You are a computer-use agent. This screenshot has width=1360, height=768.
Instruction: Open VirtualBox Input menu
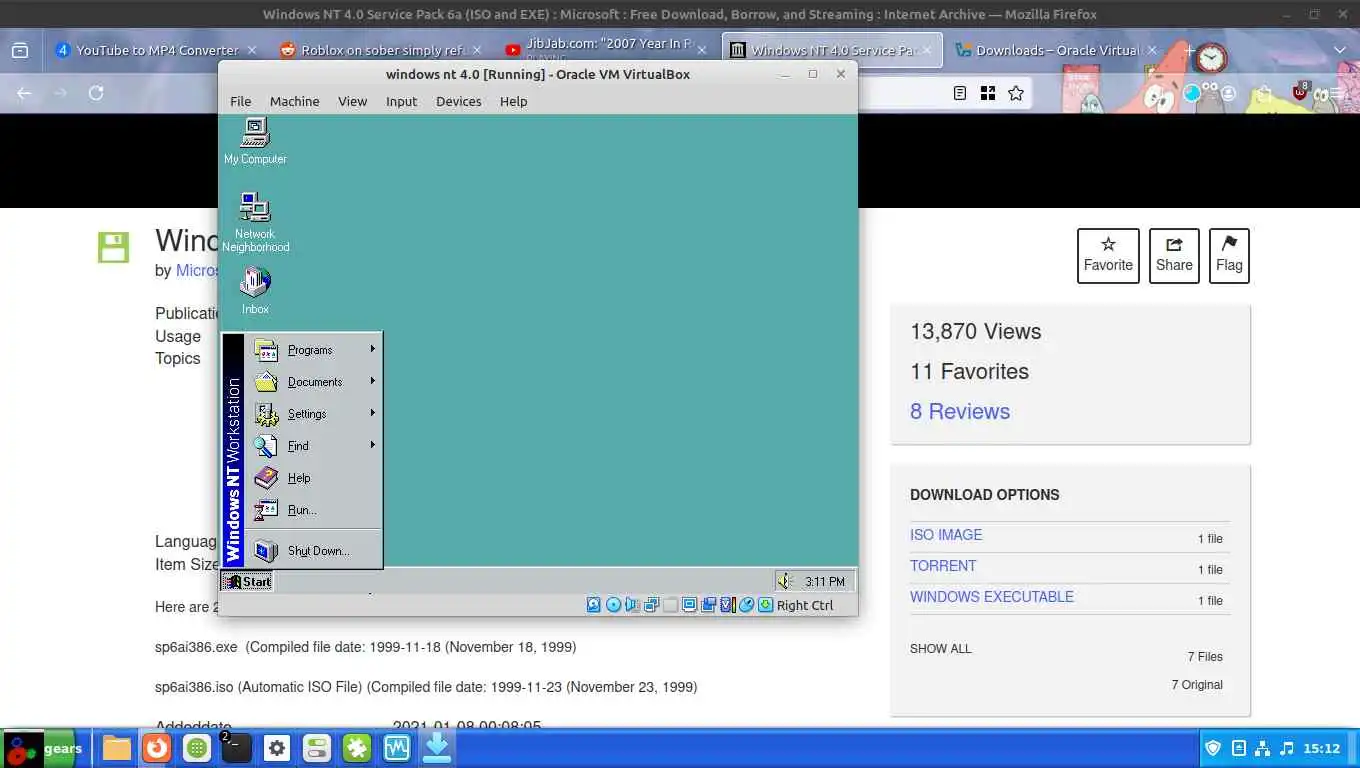click(x=401, y=101)
